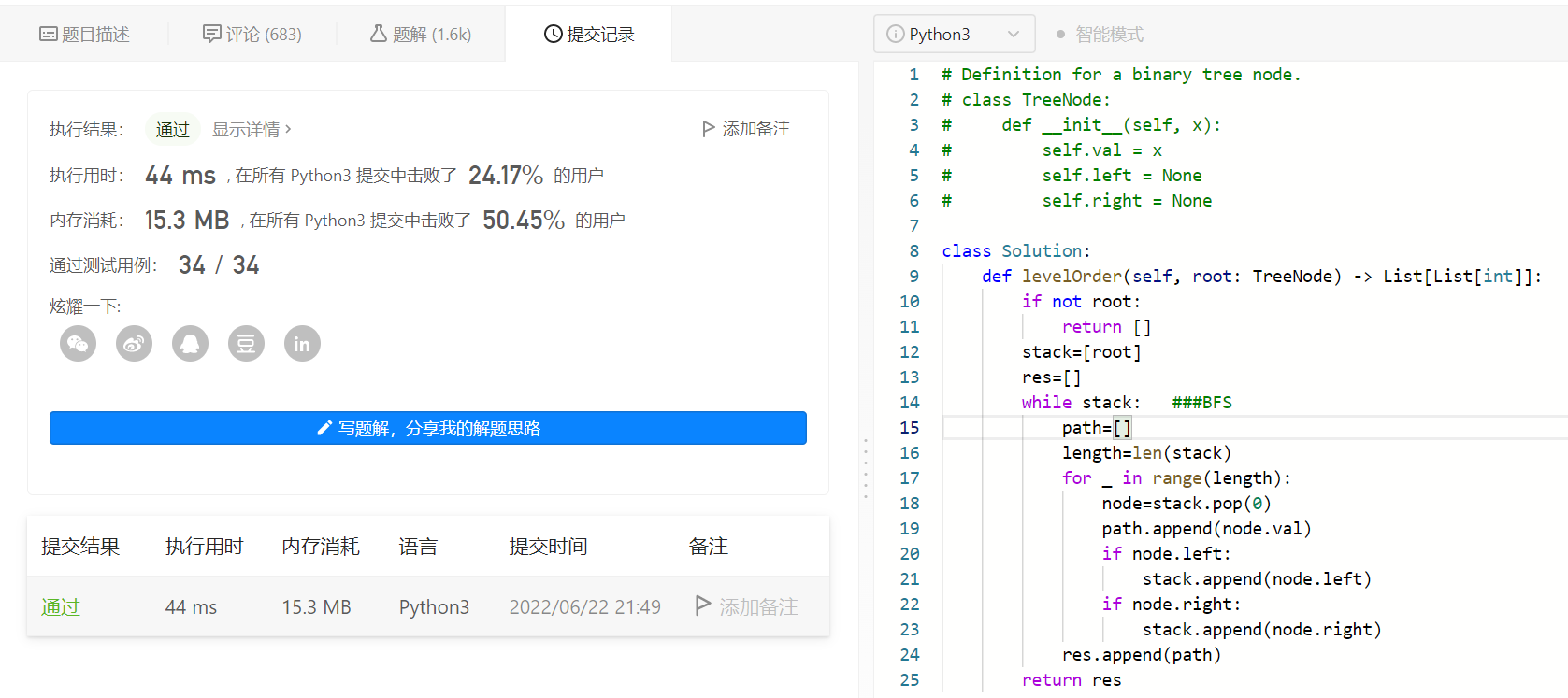The width and height of the screenshot is (1568, 698).
Task: Switch to the 题目描述 tab
Action: click(84, 35)
